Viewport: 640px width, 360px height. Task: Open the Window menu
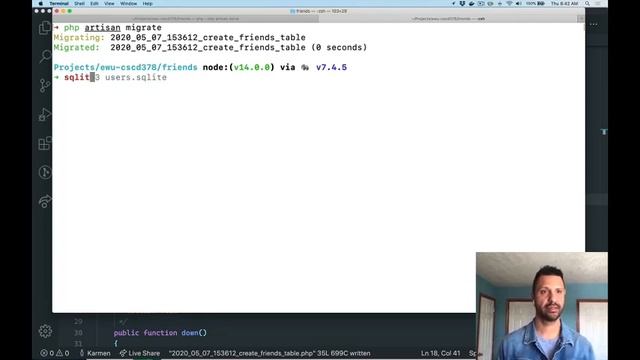pos(129,3)
